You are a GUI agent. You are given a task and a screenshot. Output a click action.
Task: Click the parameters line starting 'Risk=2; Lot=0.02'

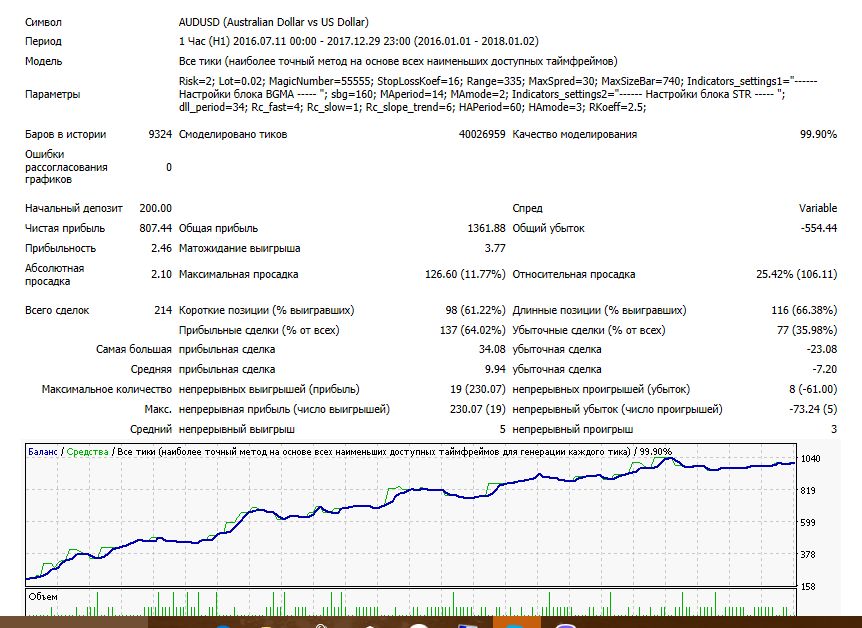[498, 81]
